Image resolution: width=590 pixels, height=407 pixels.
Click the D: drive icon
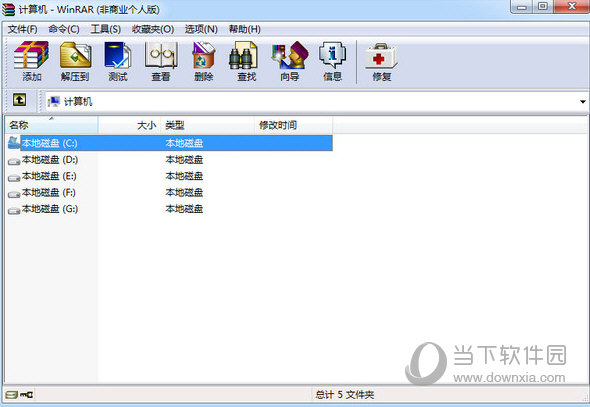pyautogui.click(x=14, y=161)
